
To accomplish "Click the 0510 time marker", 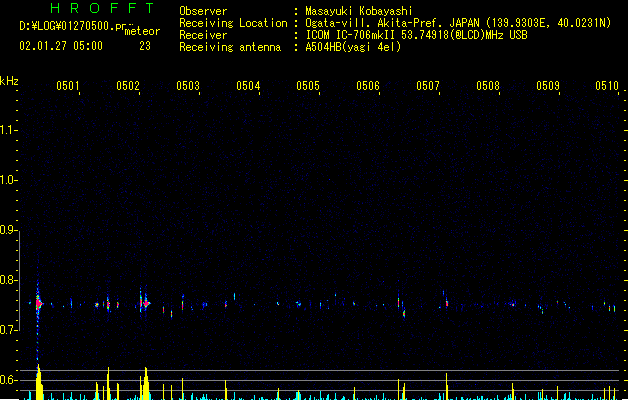I will pos(607,85).
